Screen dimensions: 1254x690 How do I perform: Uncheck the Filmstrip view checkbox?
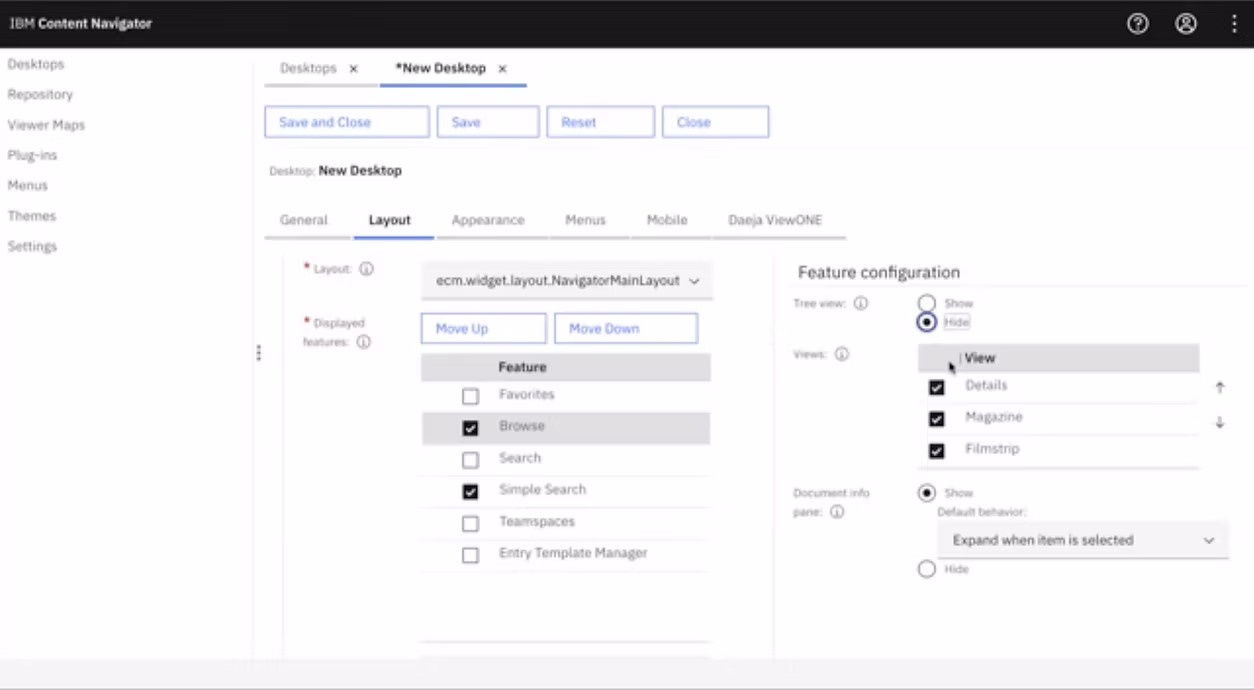click(x=936, y=451)
